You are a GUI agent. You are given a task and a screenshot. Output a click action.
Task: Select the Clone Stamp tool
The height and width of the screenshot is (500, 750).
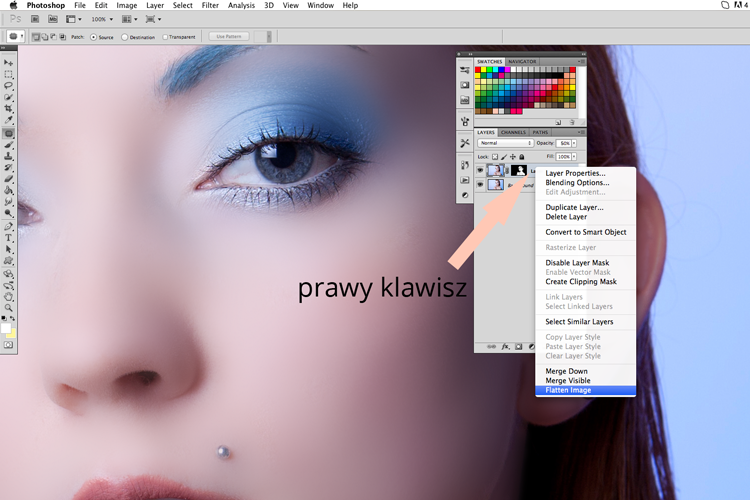[x=8, y=156]
